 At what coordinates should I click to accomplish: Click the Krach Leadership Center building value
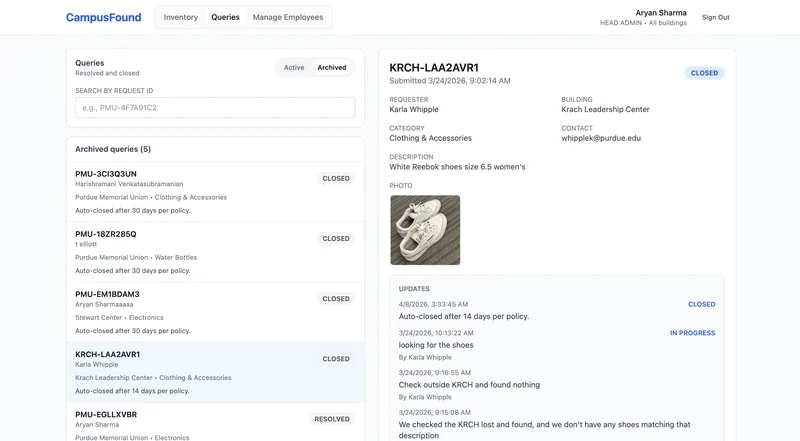pos(605,110)
